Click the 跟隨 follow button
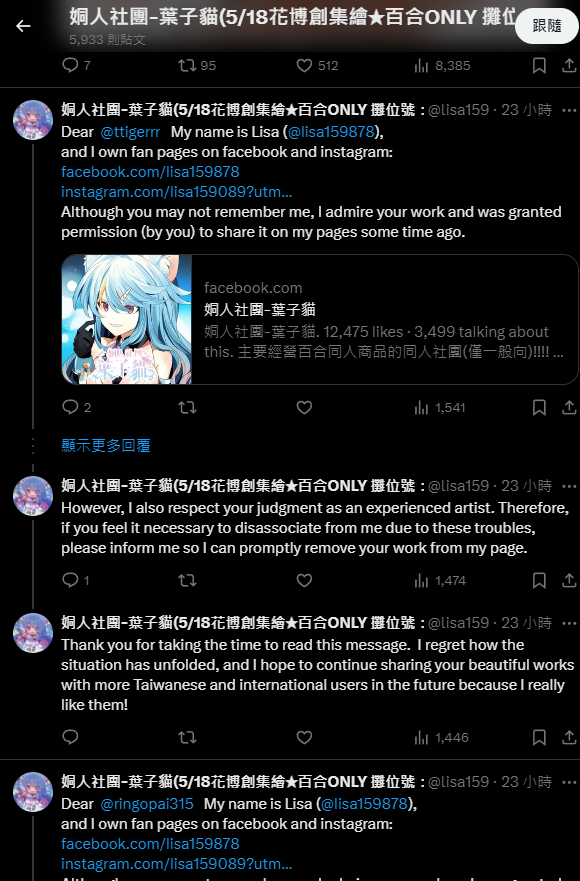This screenshot has width=580, height=881. click(x=547, y=26)
